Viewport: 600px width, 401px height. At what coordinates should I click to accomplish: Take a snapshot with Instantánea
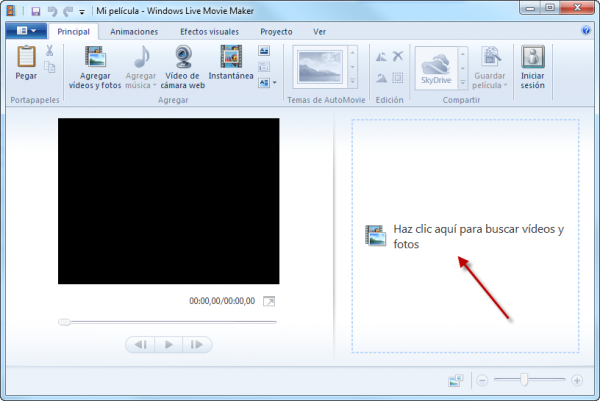231,58
